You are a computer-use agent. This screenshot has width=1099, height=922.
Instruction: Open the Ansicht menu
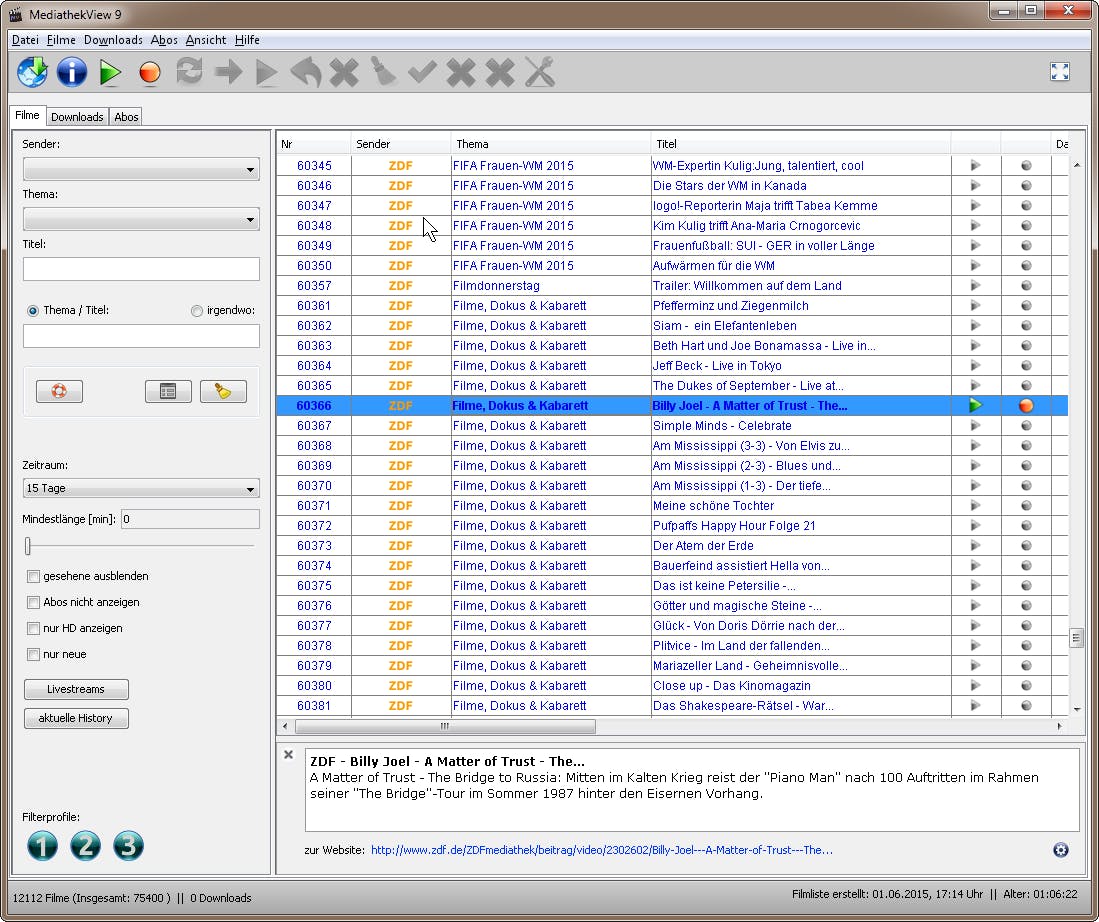205,40
